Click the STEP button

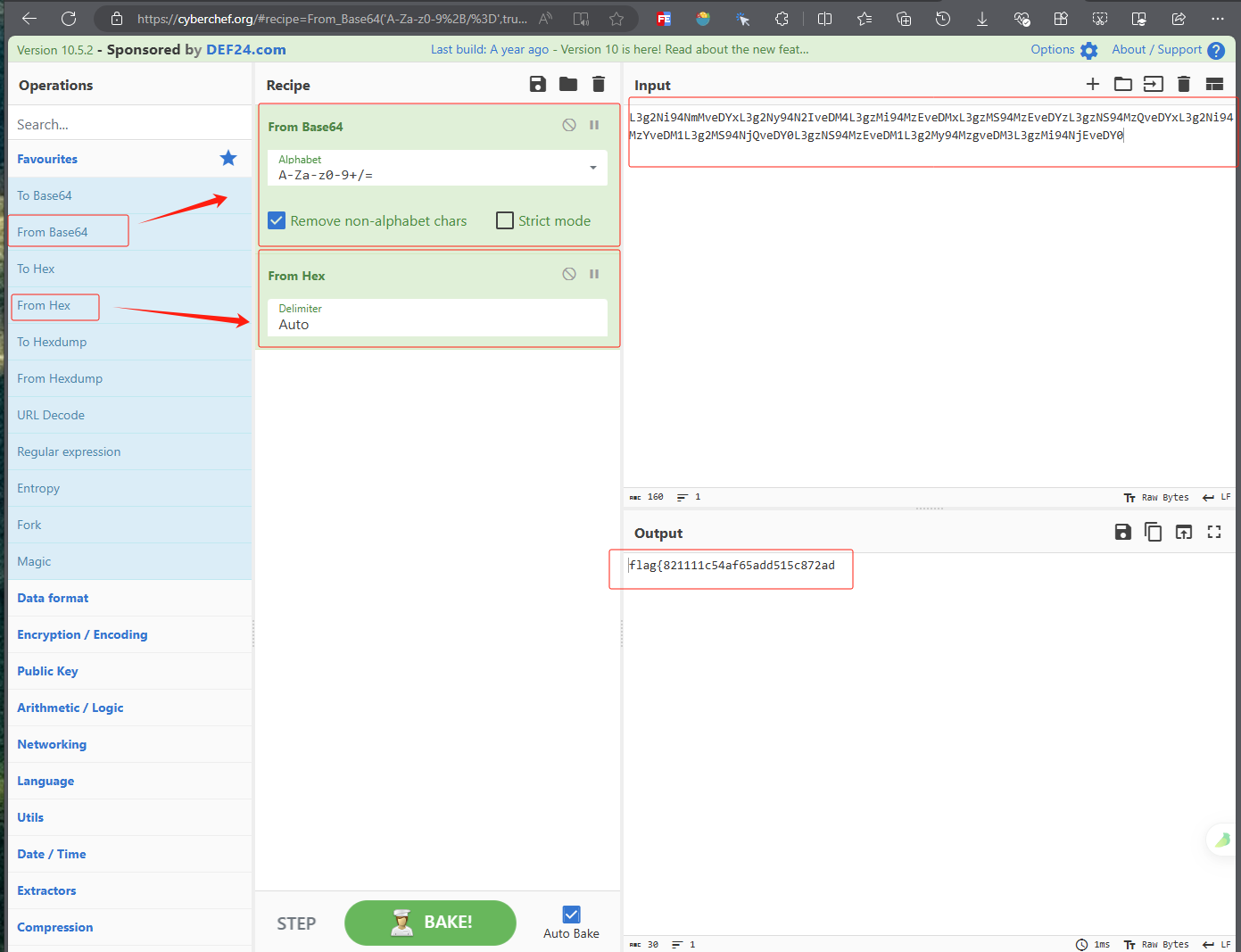[296, 923]
